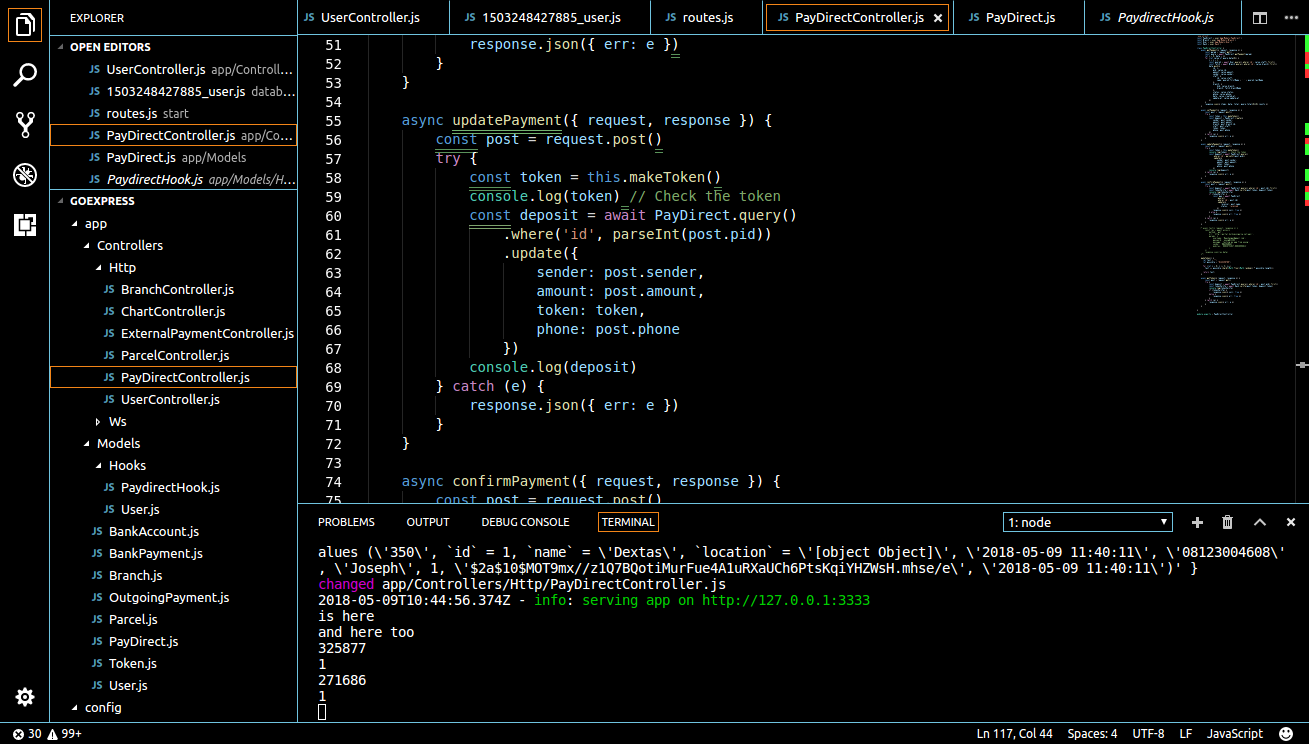Screen dimensions: 1309x744
Task: Switch to the routes.js tab
Action: 707,18
